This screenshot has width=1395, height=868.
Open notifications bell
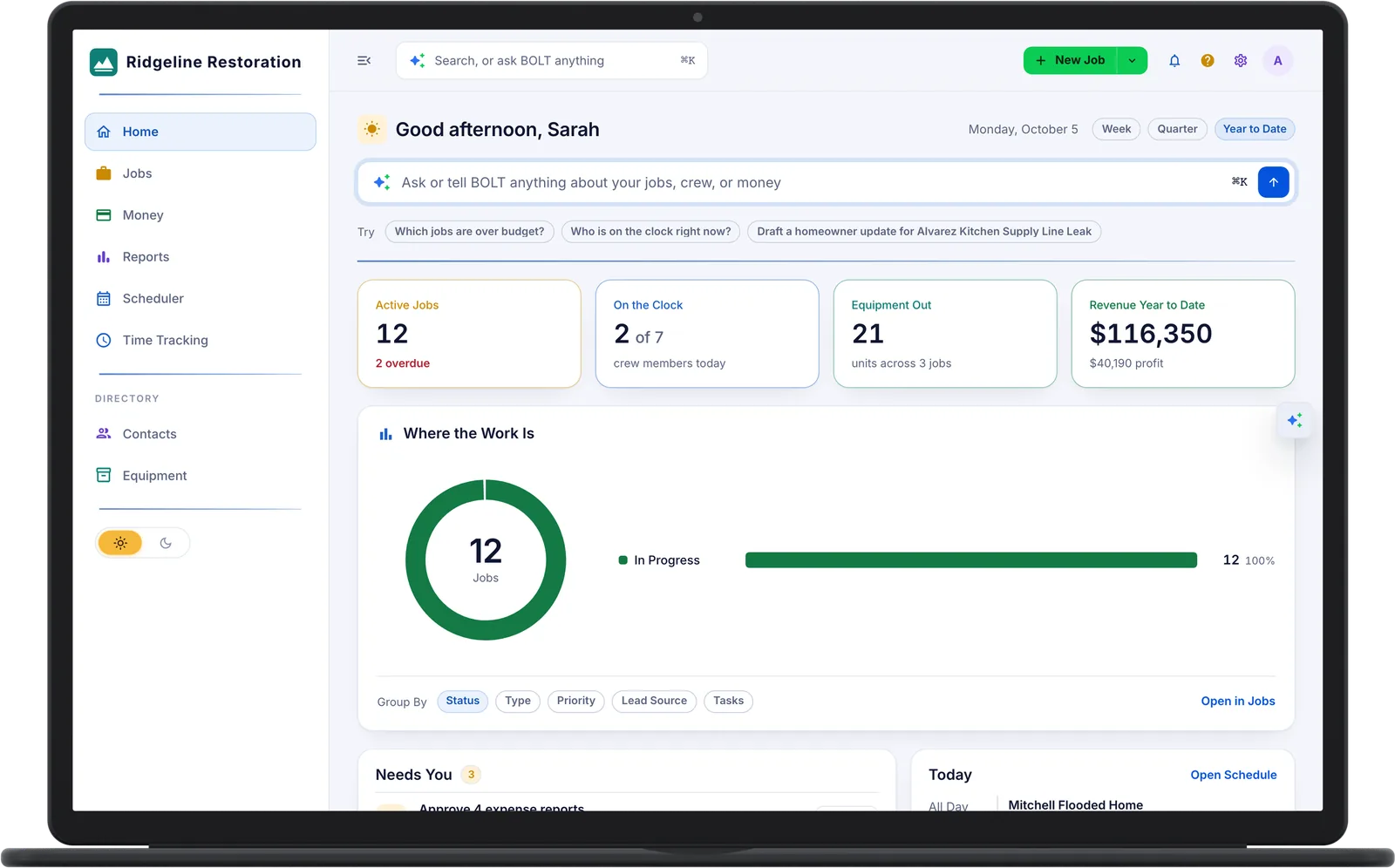[1174, 60]
